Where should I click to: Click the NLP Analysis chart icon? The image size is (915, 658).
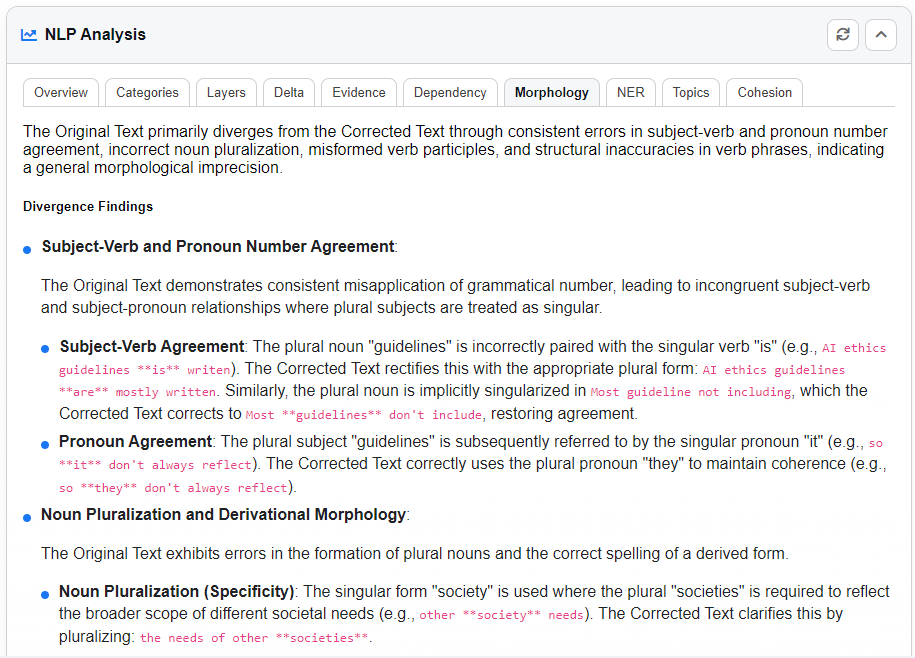pos(29,35)
